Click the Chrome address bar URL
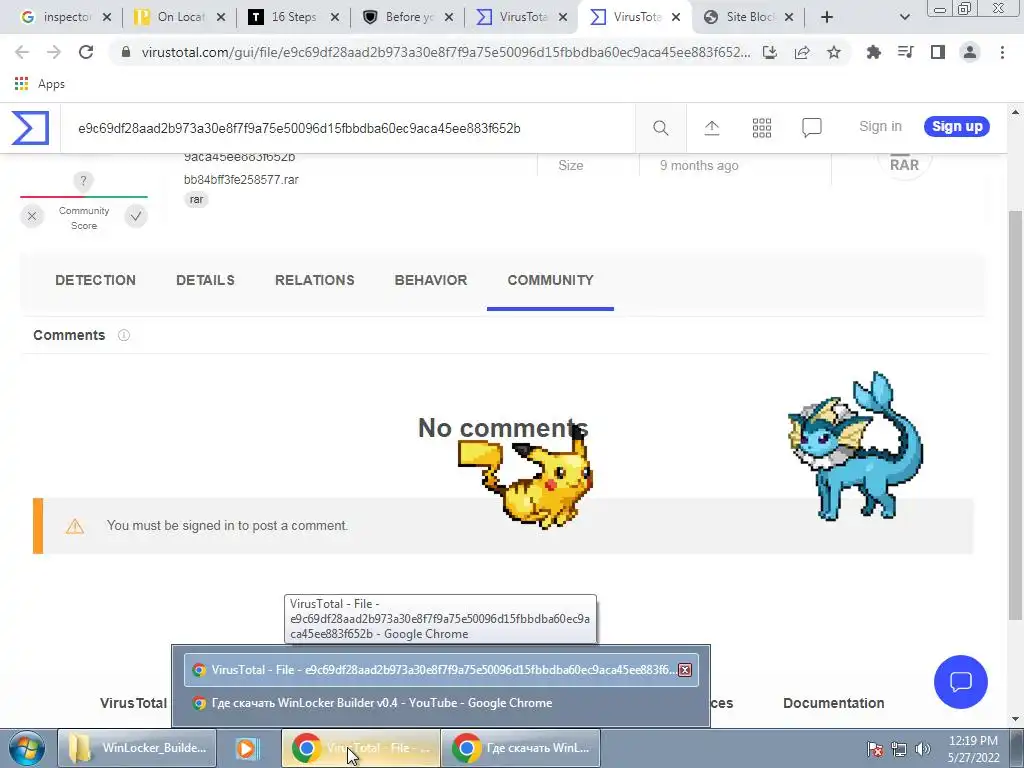Viewport: 1024px width, 768px height. (x=445, y=52)
